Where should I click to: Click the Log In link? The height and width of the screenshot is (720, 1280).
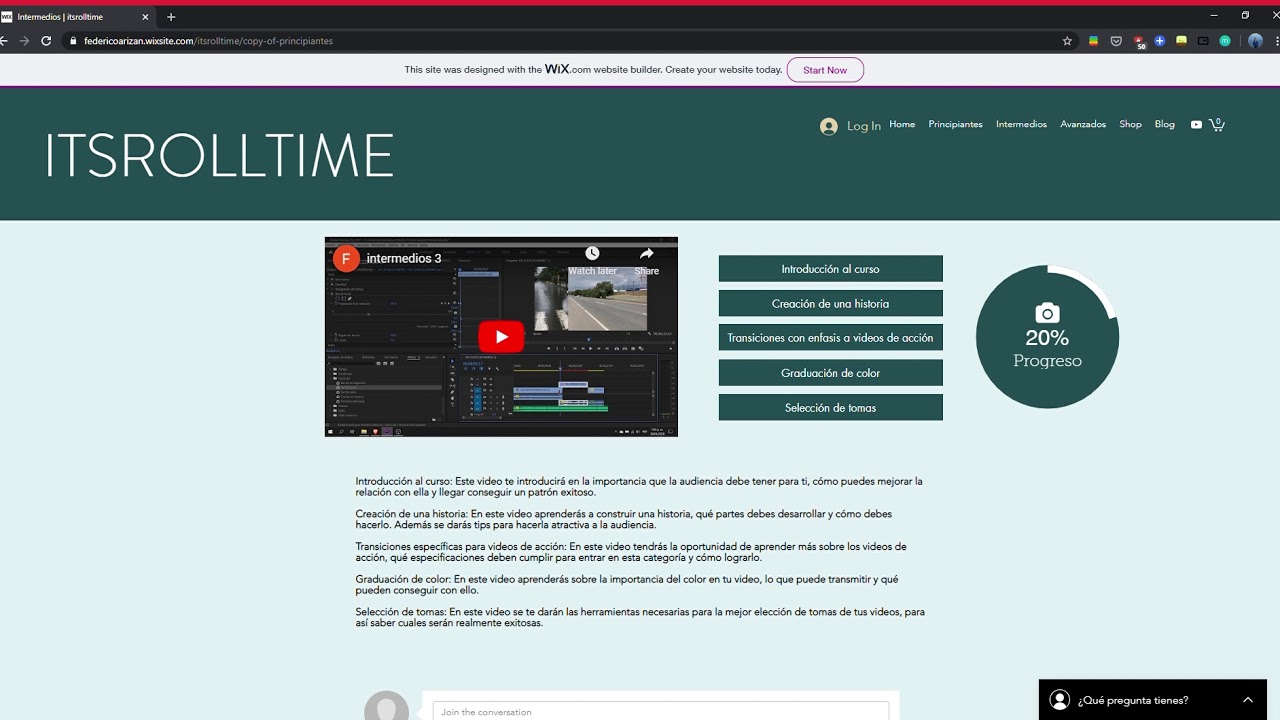click(x=864, y=126)
